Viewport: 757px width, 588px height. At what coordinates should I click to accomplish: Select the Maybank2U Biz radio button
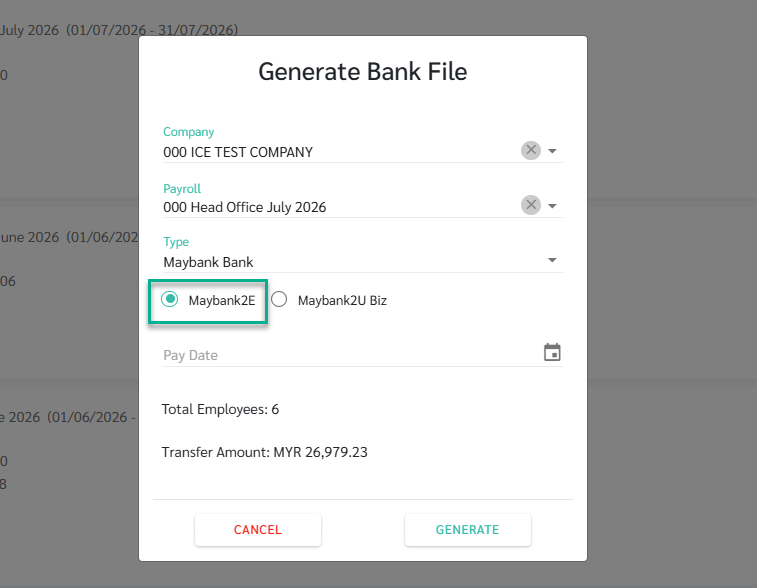[x=279, y=299]
